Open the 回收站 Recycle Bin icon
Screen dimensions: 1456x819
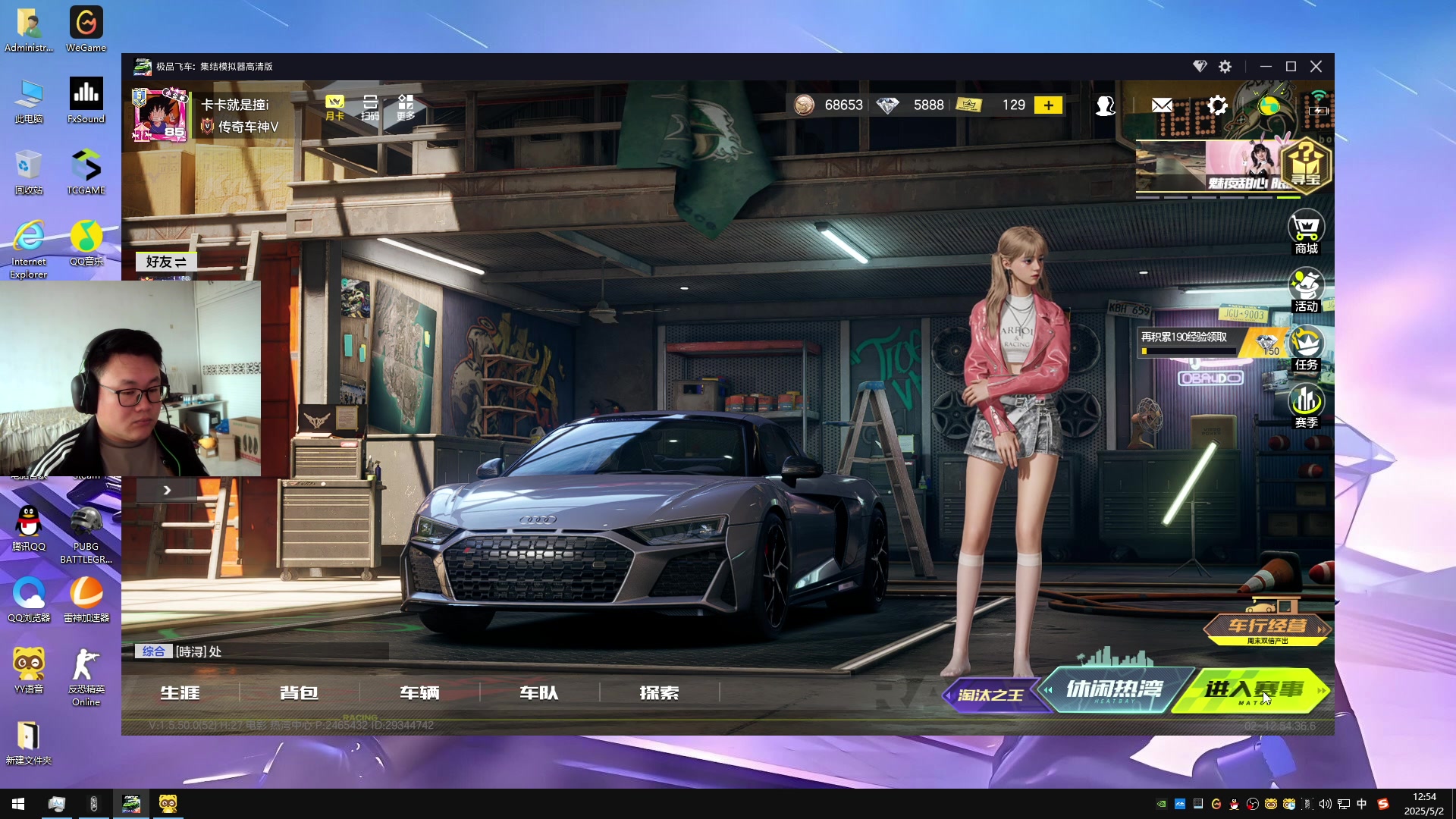coord(29,171)
